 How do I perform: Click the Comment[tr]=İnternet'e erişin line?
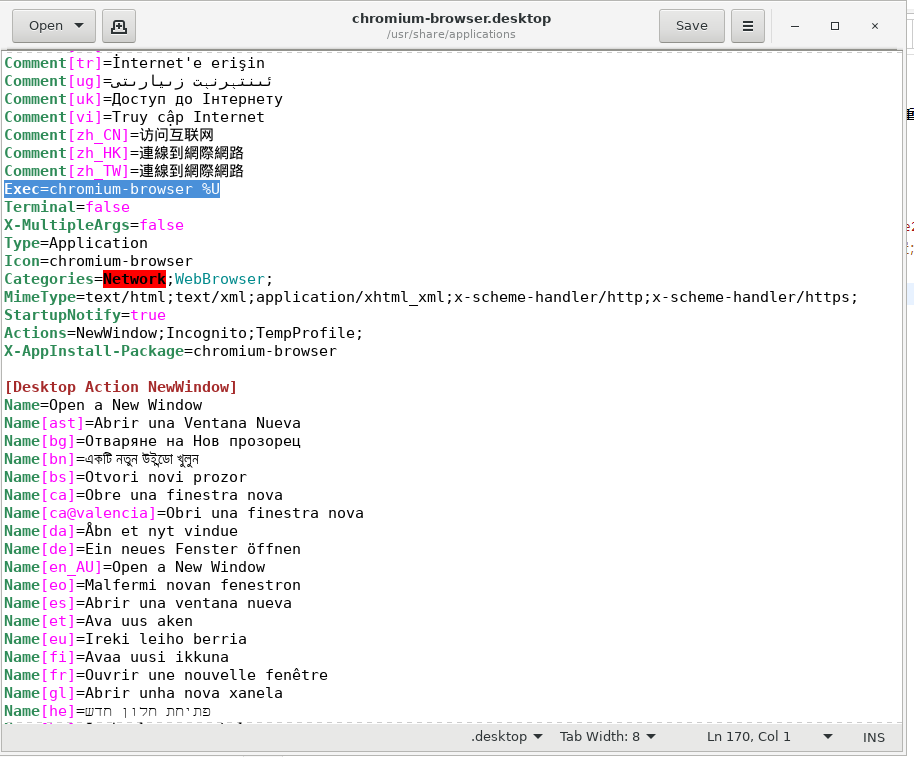pyautogui.click(x=135, y=63)
